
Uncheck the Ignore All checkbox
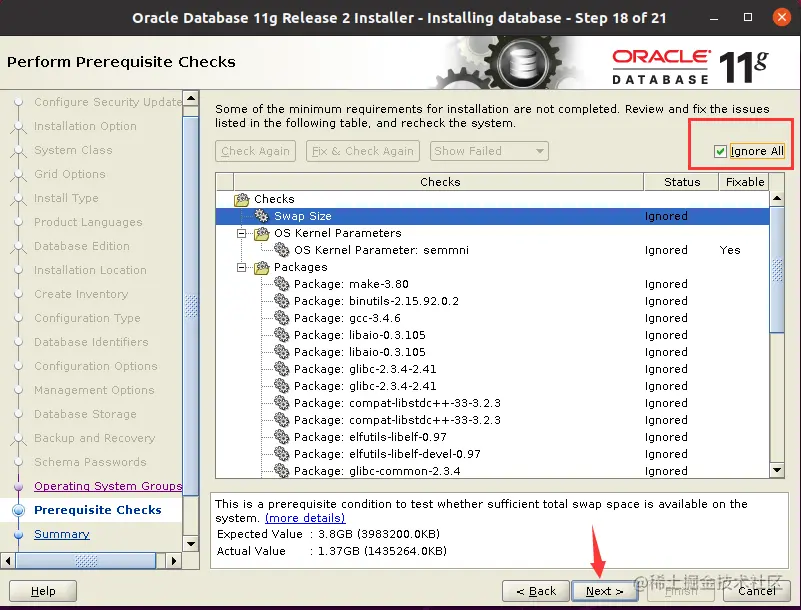pos(720,151)
